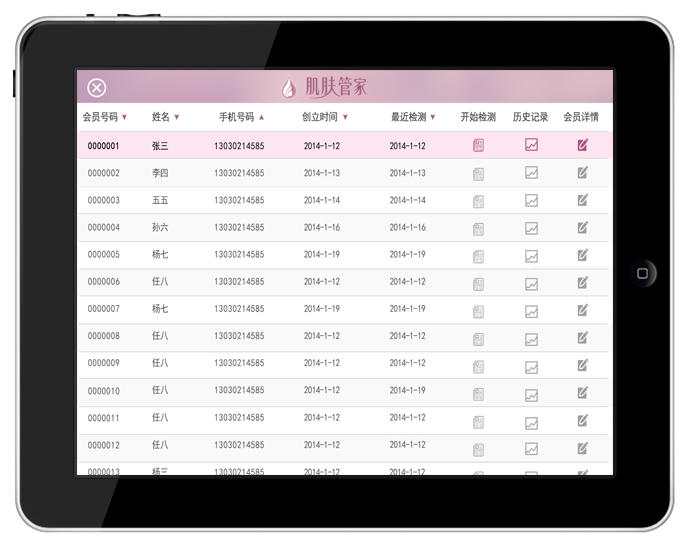Start detection for member 0000003

(x=478, y=200)
